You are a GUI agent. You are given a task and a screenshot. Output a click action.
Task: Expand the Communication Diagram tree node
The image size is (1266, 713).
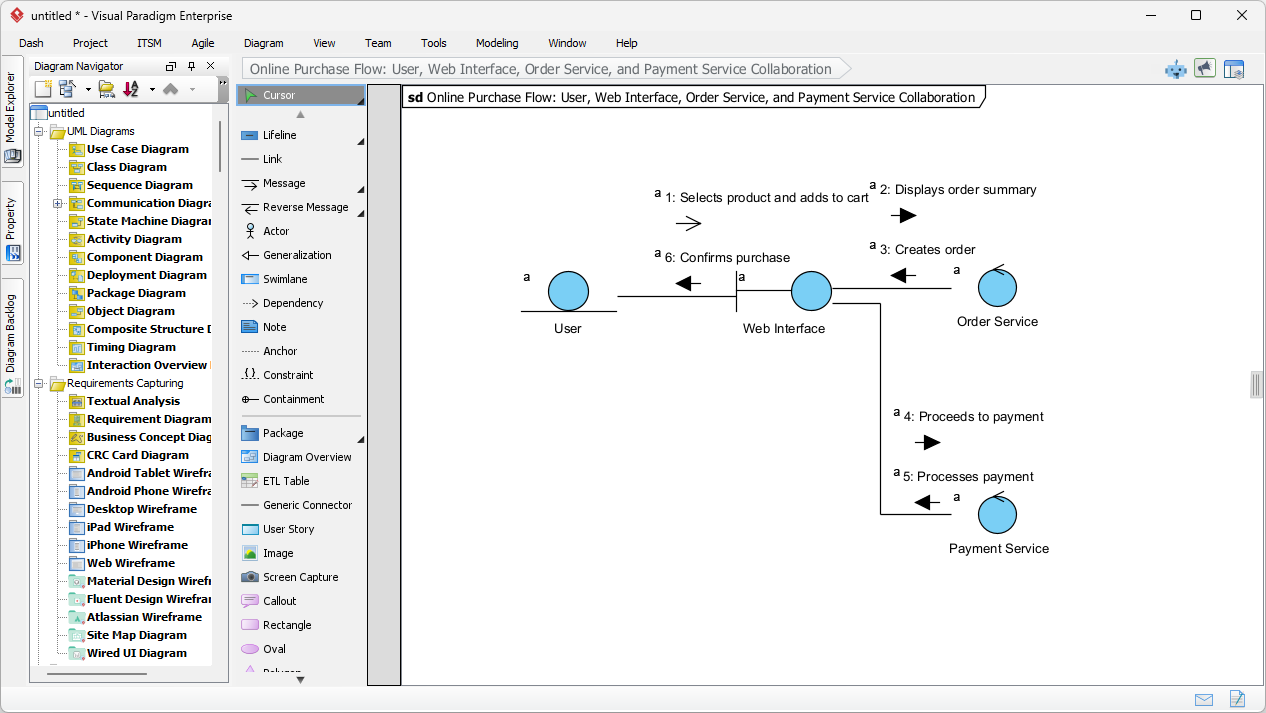point(58,203)
